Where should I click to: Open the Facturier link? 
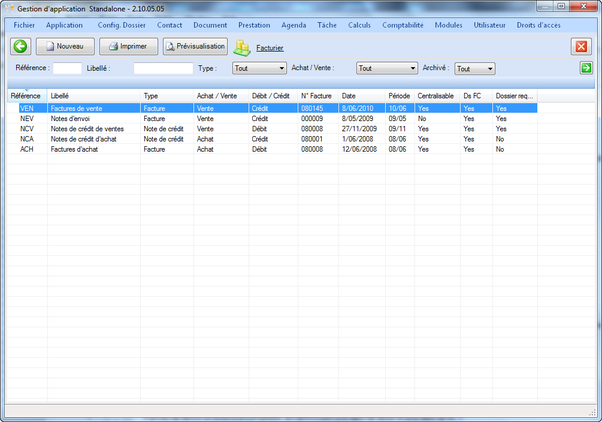tap(270, 47)
